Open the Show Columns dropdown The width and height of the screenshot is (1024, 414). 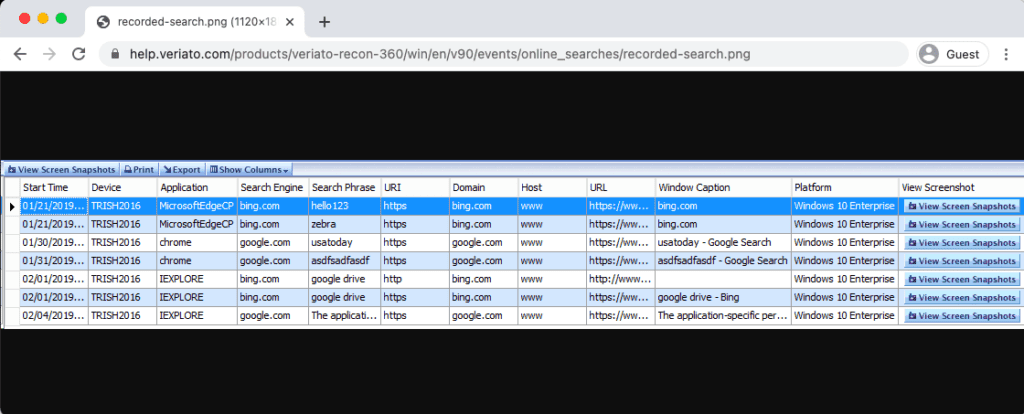coord(249,170)
